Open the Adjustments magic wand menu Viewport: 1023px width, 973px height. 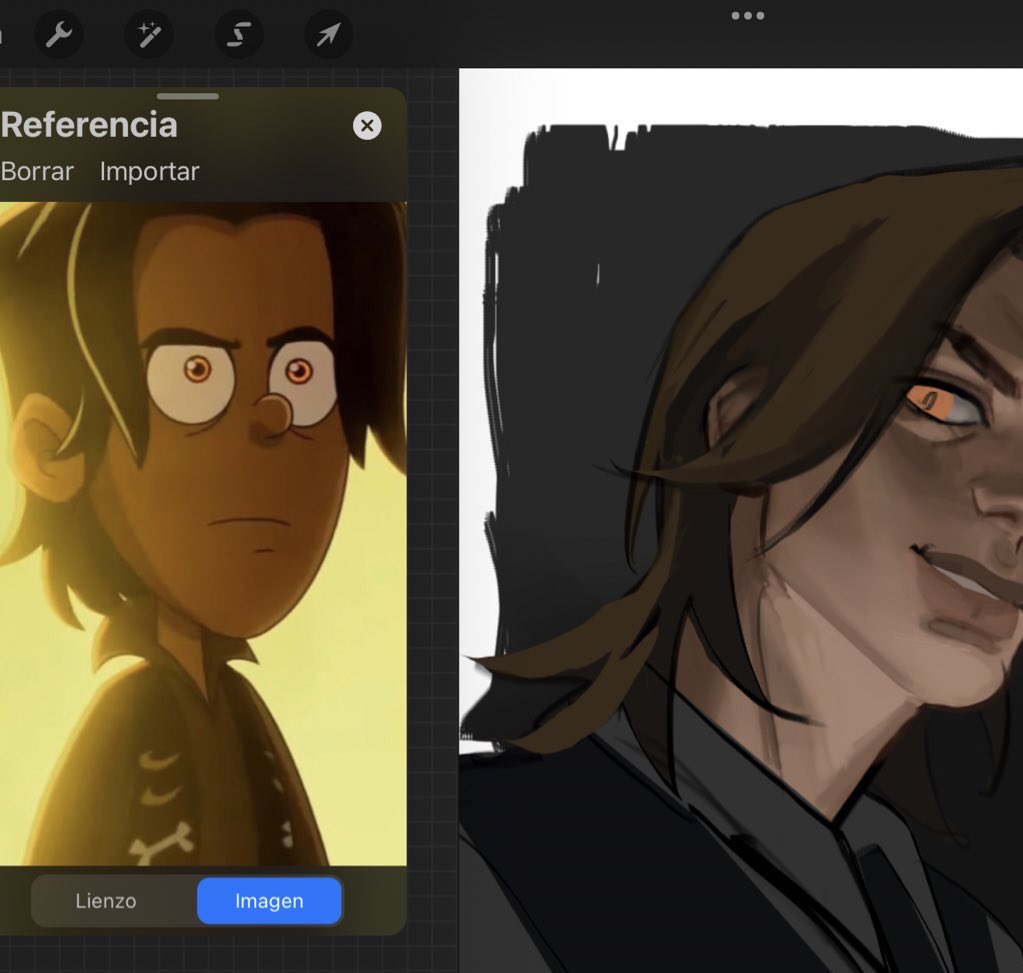point(149,34)
